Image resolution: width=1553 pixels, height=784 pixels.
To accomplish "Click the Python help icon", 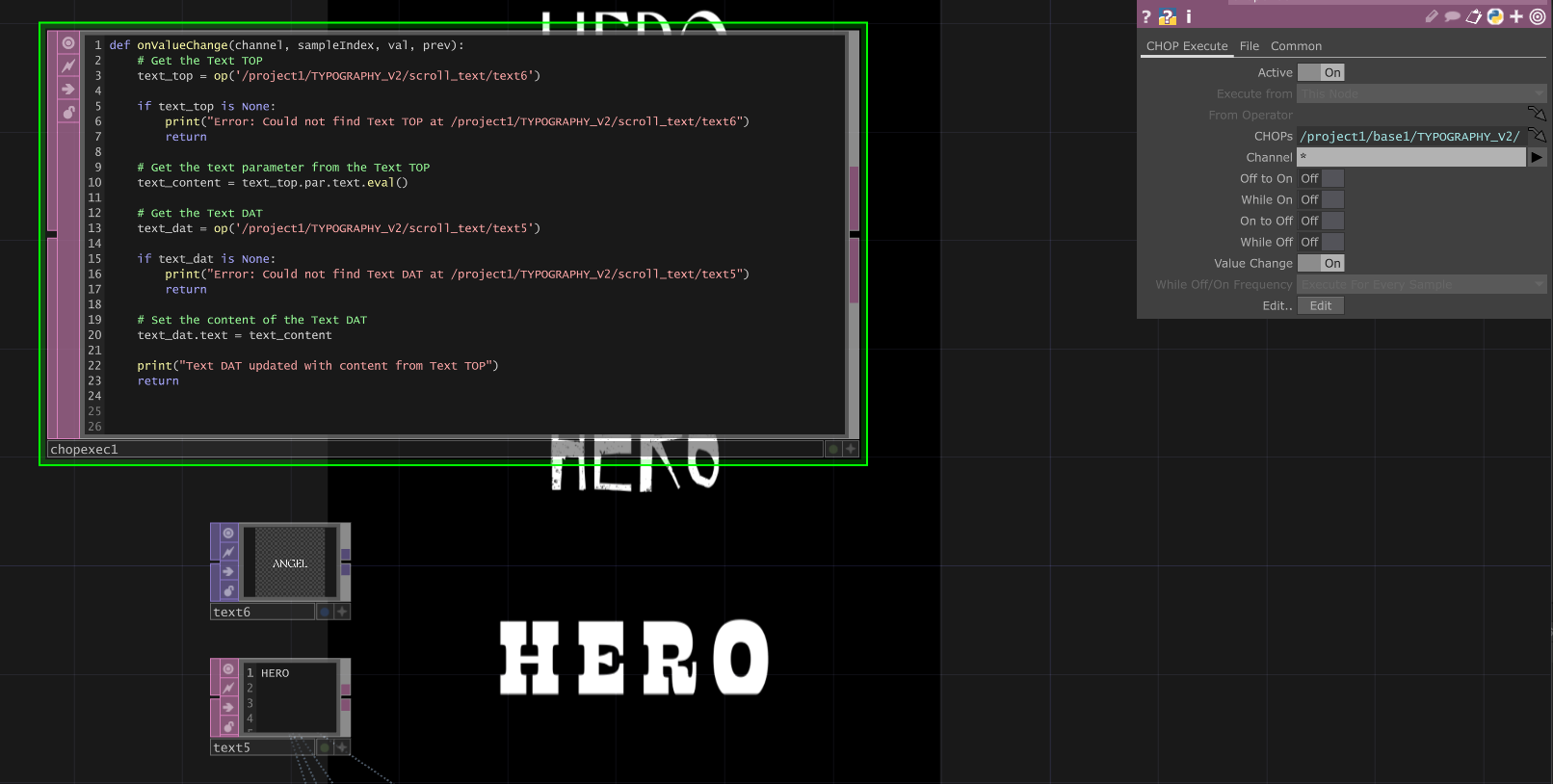I will pyautogui.click(x=1167, y=16).
